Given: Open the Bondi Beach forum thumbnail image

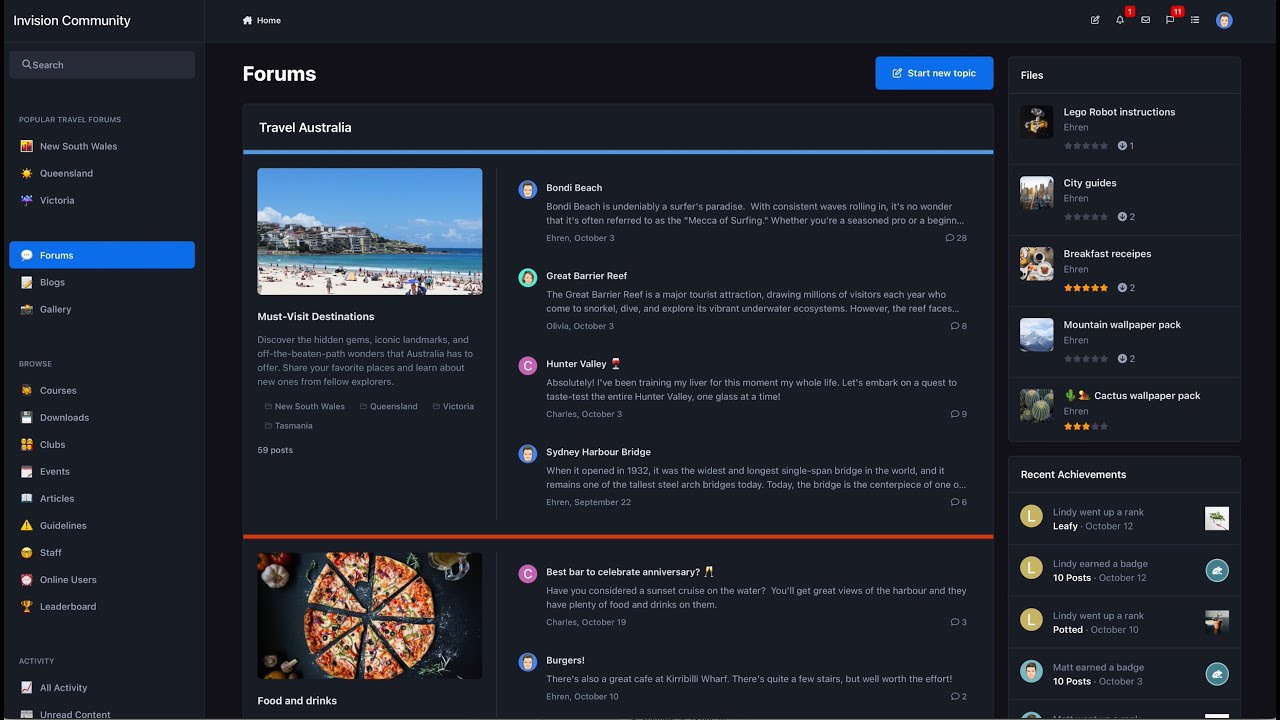Looking at the screenshot, I should click(x=370, y=231).
